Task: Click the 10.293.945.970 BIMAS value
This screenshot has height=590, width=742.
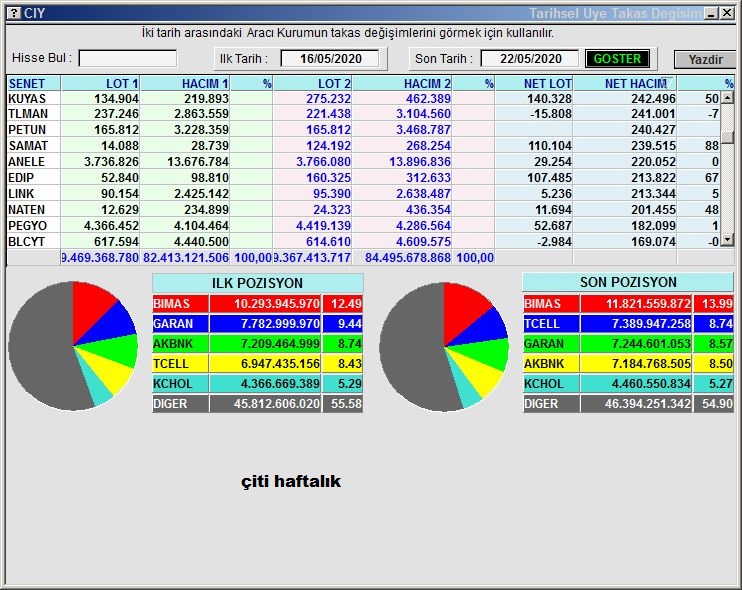Action: (265, 304)
